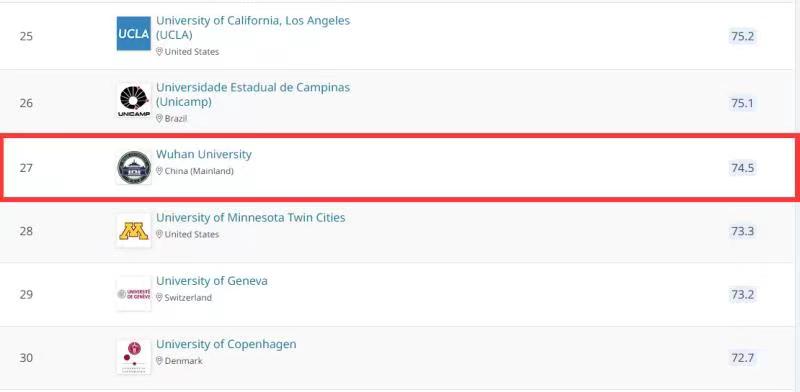The width and height of the screenshot is (800, 392).
Task: Open Universidade Estadual de Campinas link
Action: point(253,94)
